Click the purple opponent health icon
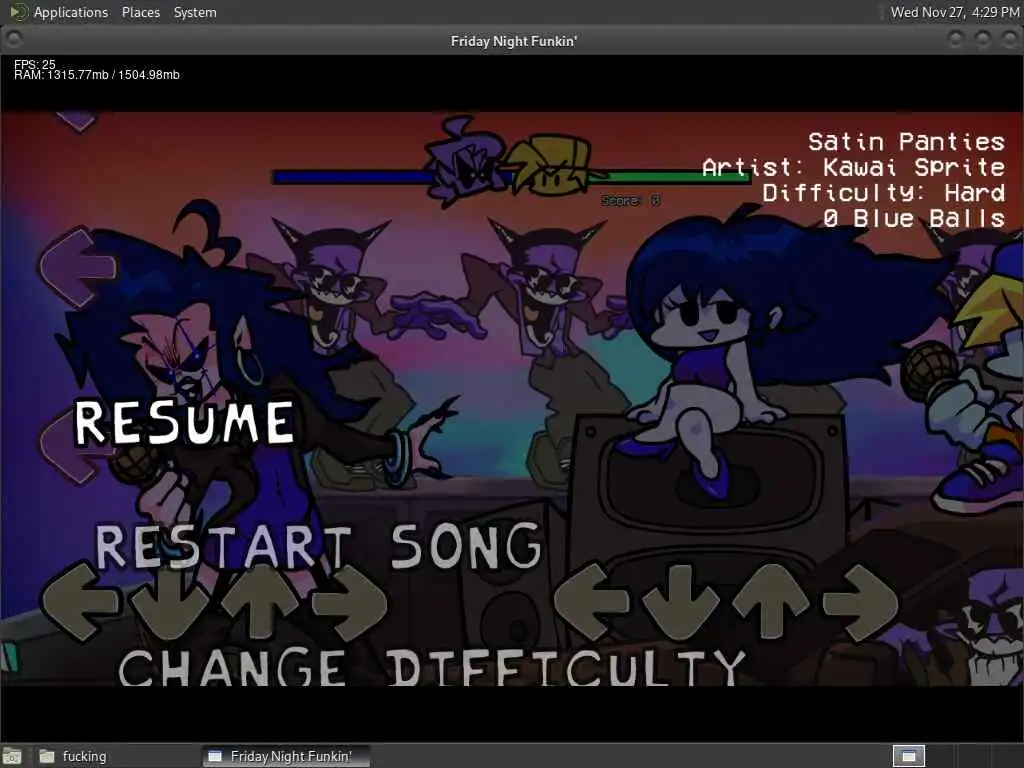1024x768 pixels. pos(466,161)
